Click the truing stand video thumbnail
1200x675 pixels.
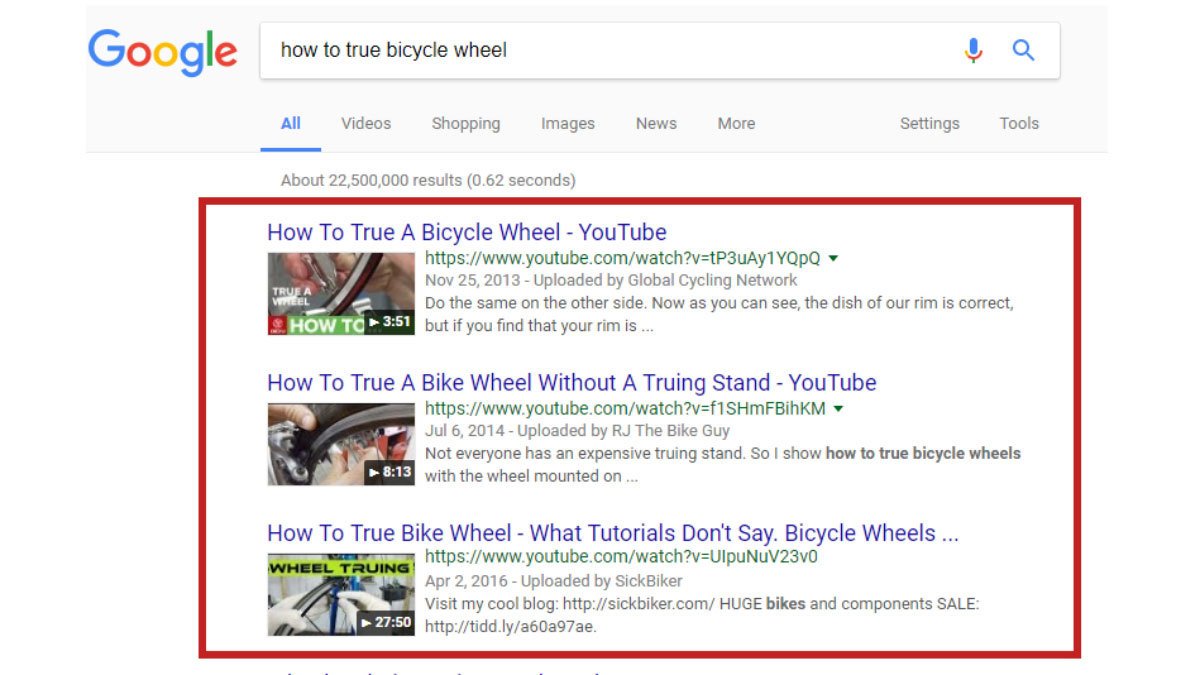click(340, 443)
